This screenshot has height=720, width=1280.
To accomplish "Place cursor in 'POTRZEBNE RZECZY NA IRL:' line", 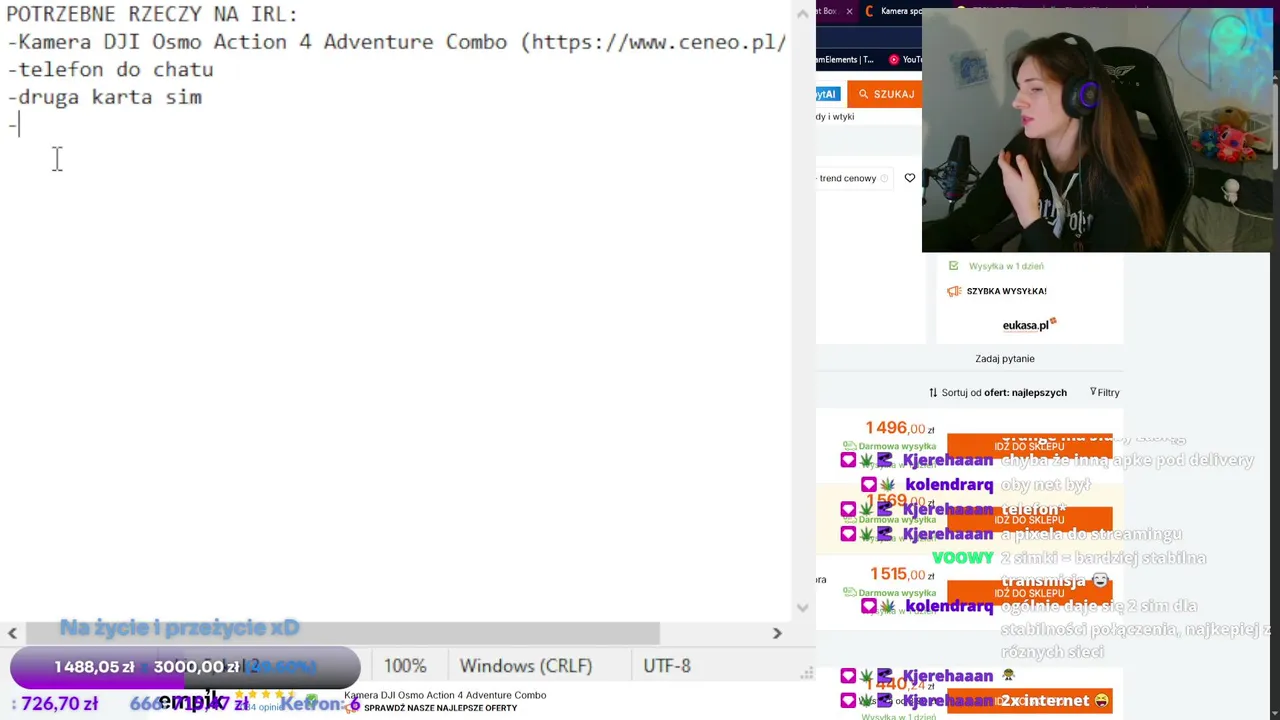I will [152, 15].
